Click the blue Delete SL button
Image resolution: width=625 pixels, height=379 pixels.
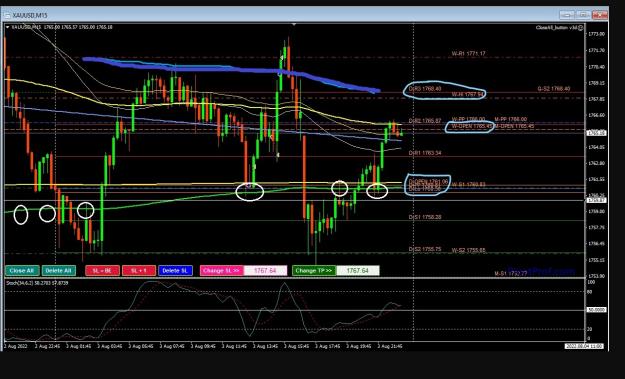175,271
